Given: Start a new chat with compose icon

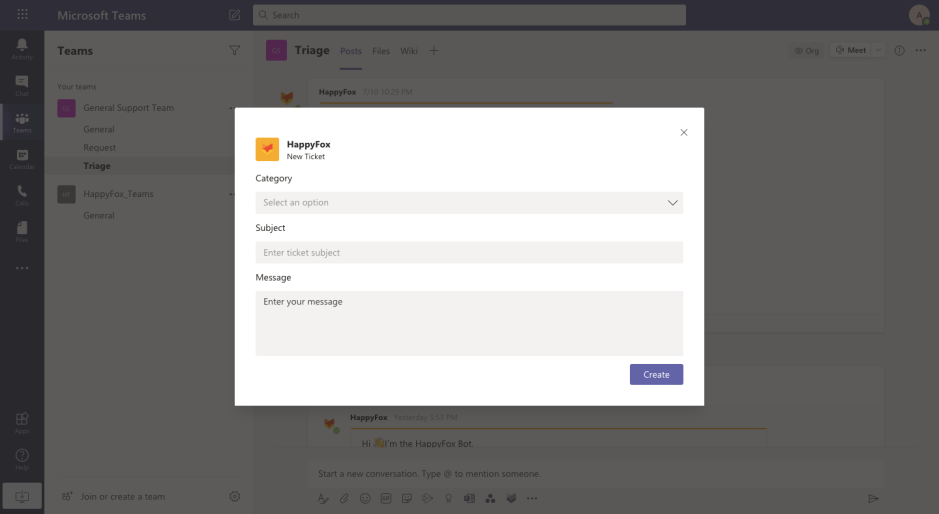Looking at the screenshot, I should point(235,15).
